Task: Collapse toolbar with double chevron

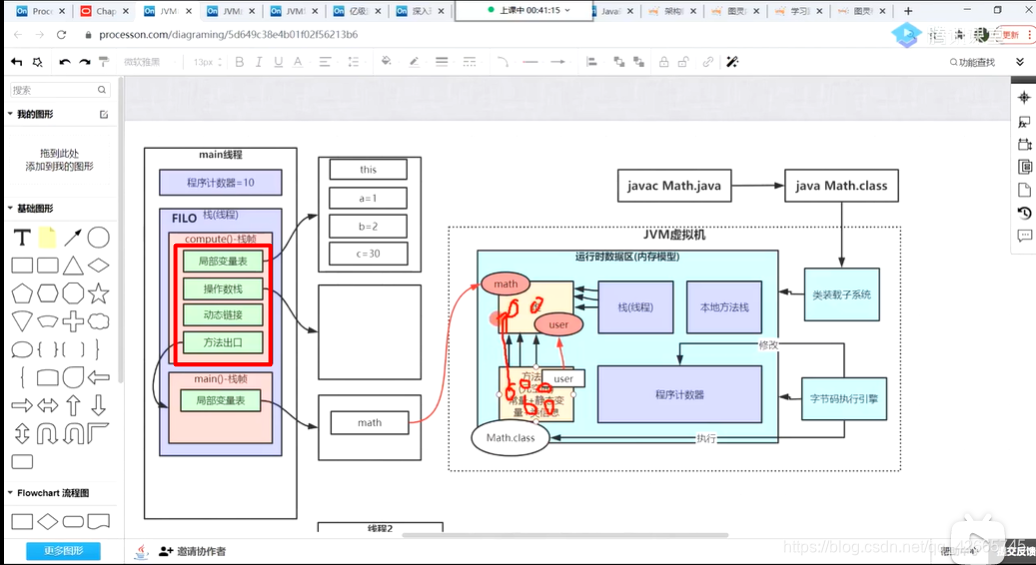Action: click(1019, 61)
